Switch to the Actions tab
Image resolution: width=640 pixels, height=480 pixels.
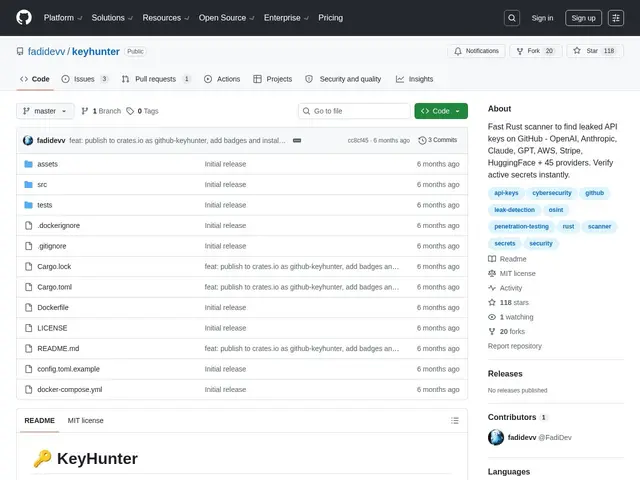(x=222, y=79)
